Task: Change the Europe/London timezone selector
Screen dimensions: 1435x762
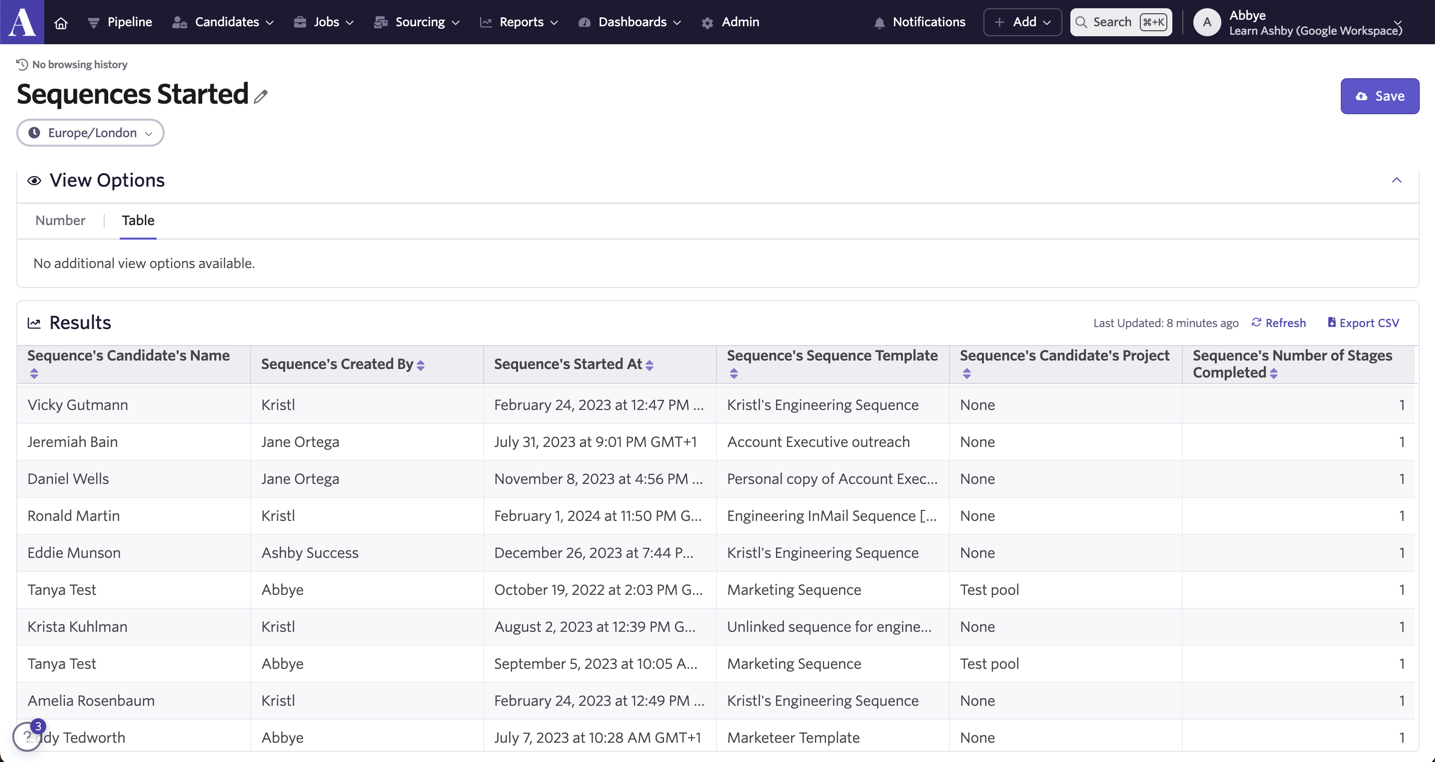Action: coord(90,133)
